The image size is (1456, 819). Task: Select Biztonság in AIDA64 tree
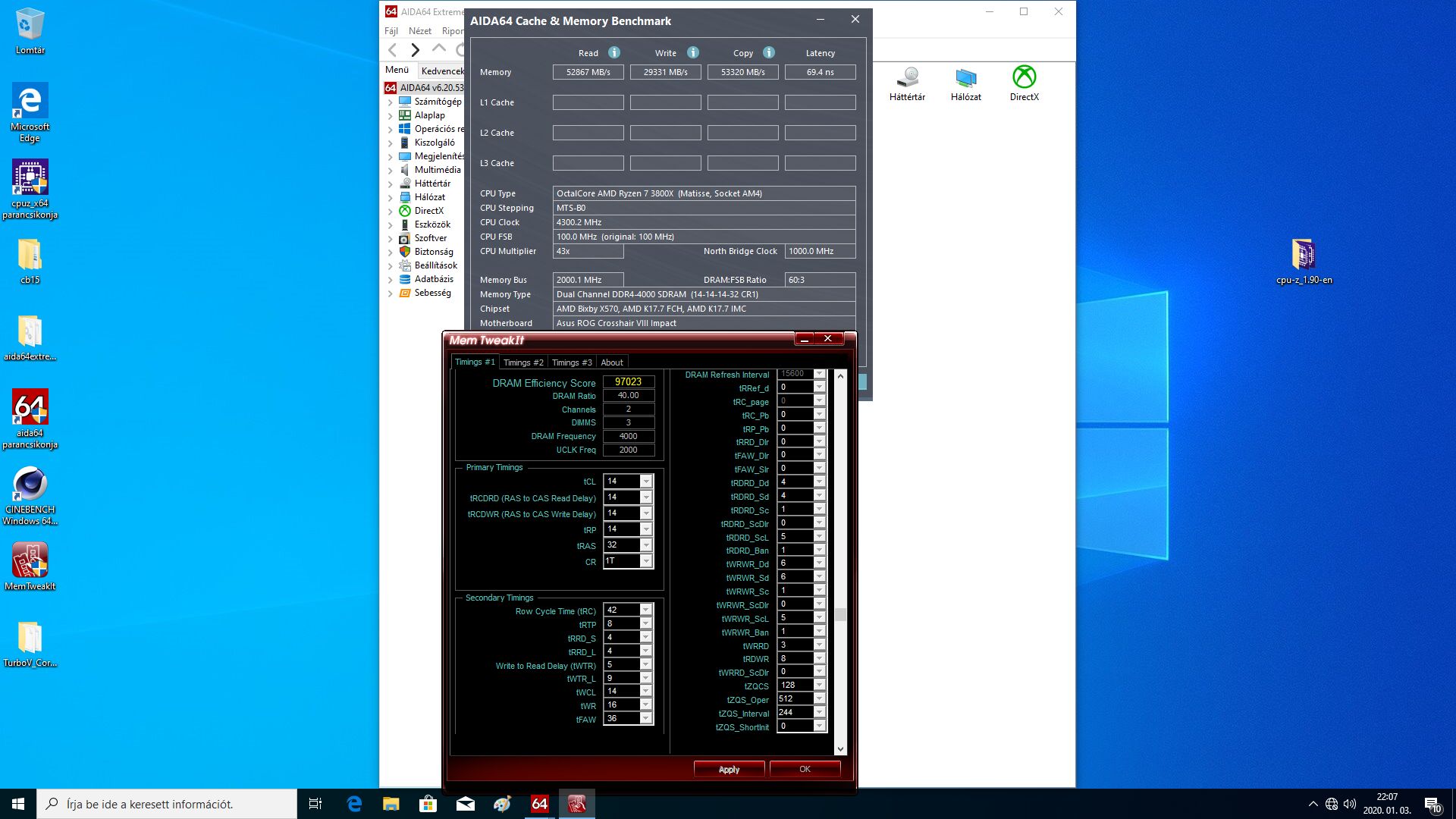[x=434, y=252]
